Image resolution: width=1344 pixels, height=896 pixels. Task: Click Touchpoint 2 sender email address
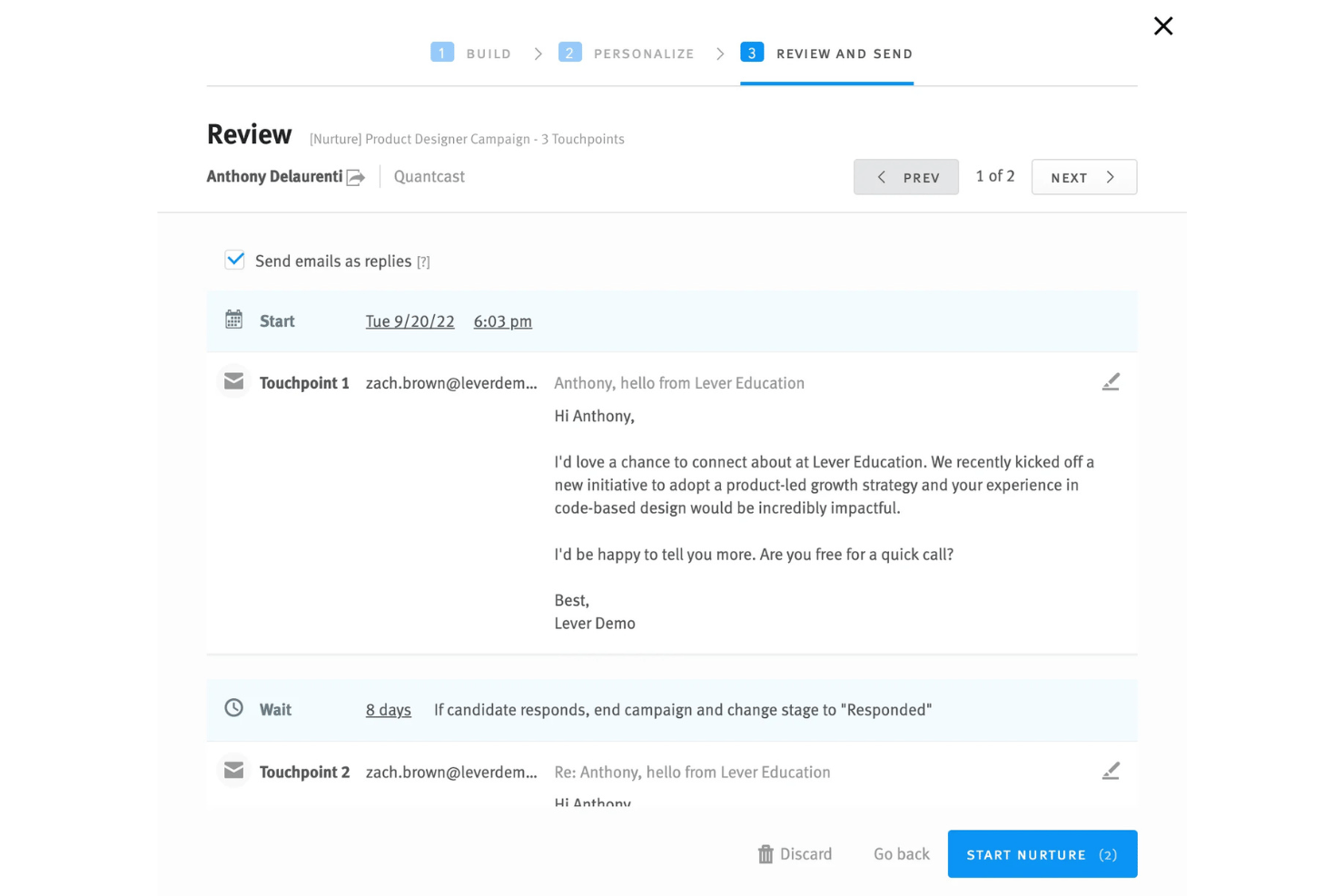[451, 772]
